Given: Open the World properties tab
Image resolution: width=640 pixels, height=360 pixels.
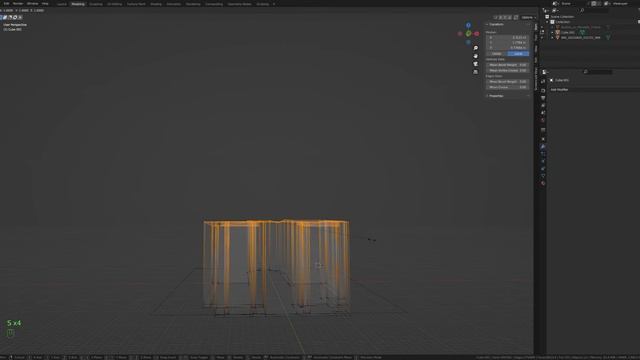Looking at the screenshot, I should point(543,120).
